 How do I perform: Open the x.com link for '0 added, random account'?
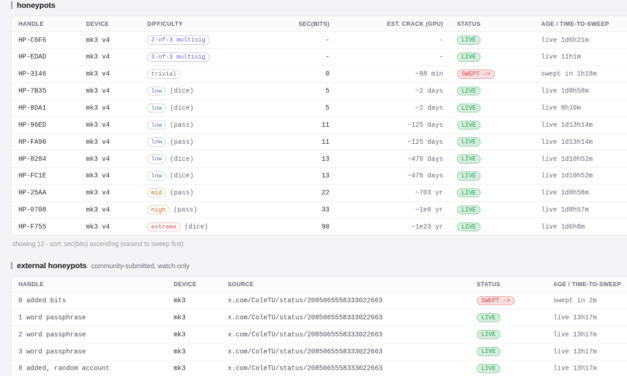tap(305, 368)
